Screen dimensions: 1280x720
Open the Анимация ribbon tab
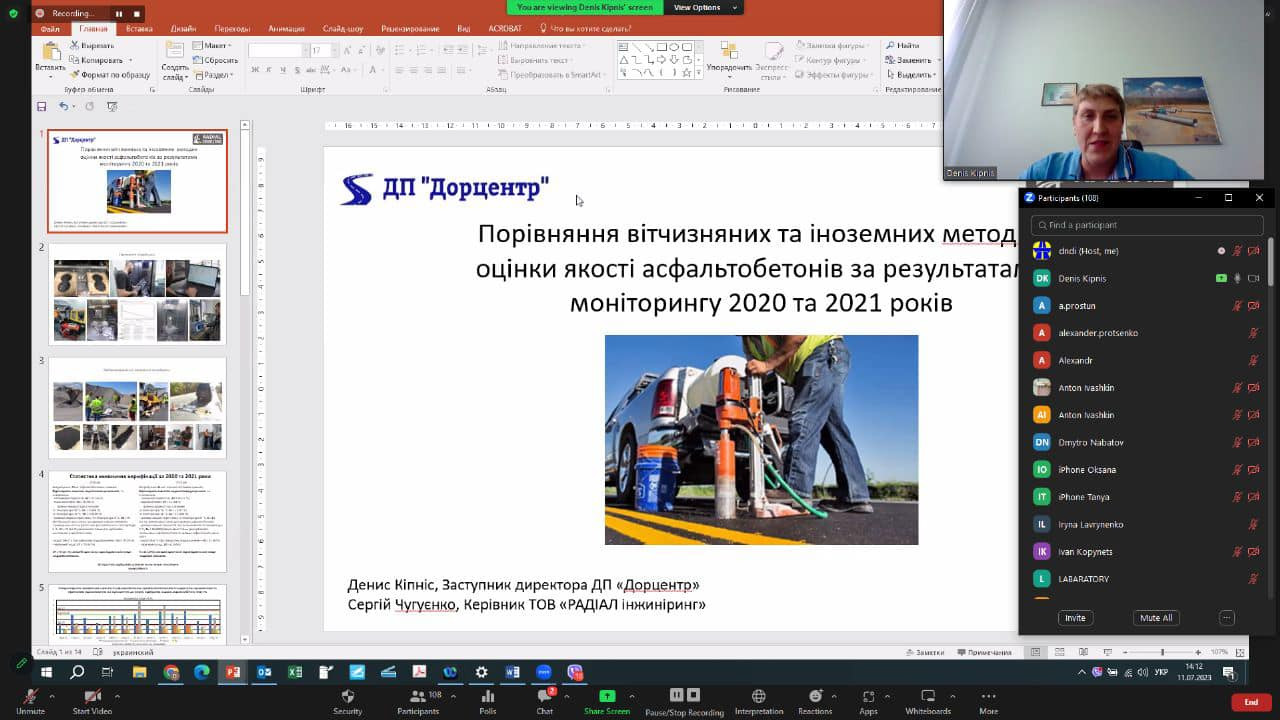click(x=286, y=29)
